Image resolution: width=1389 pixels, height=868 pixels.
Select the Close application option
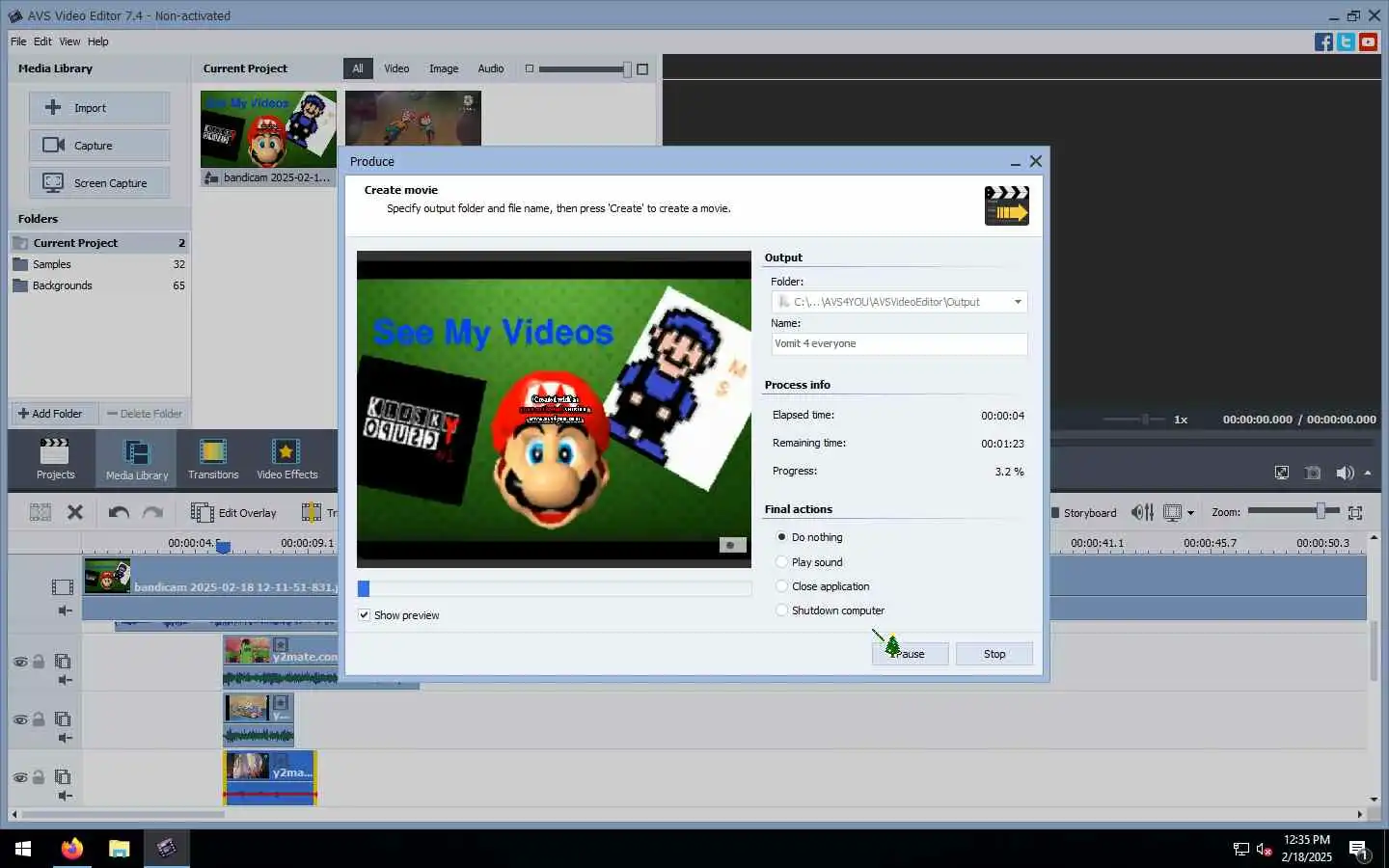click(x=781, y=585)
